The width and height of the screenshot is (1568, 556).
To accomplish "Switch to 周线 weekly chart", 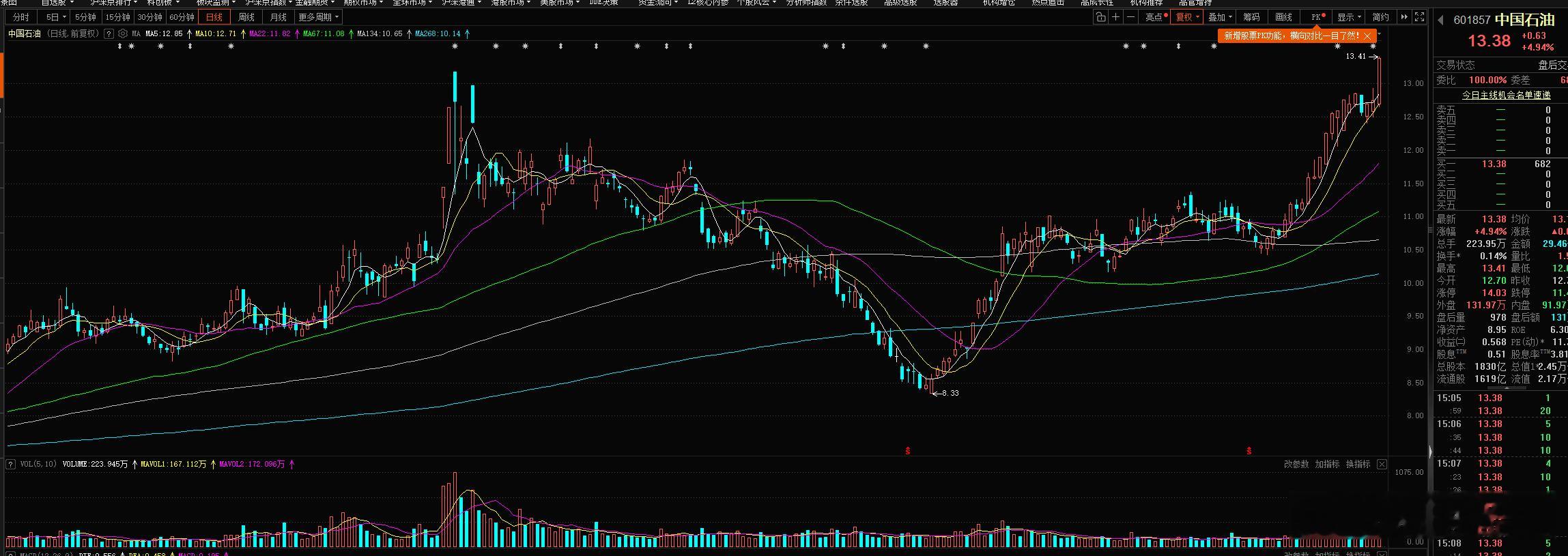I will click(246, 17).
